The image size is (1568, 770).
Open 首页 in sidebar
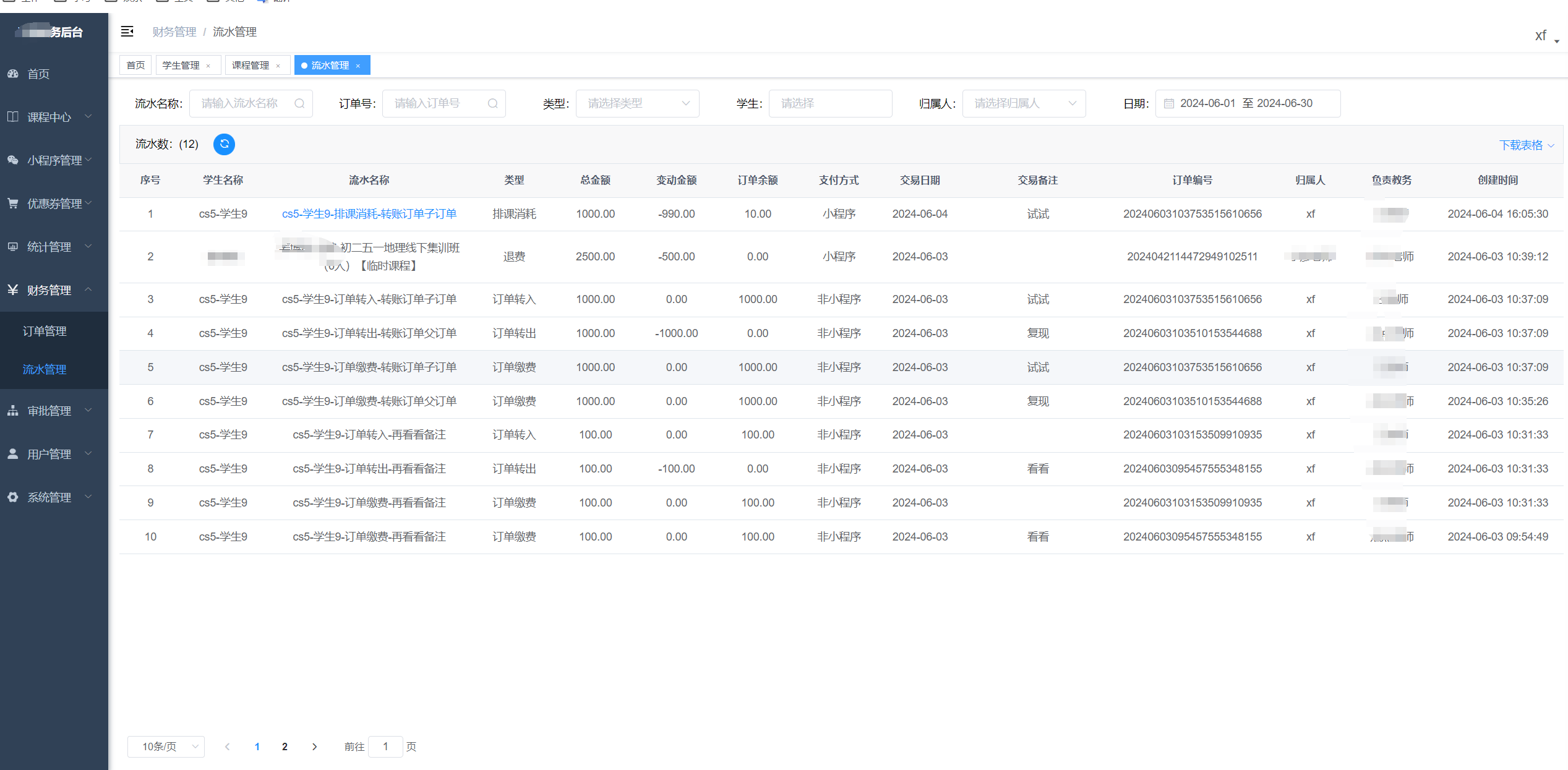(54, 74)
